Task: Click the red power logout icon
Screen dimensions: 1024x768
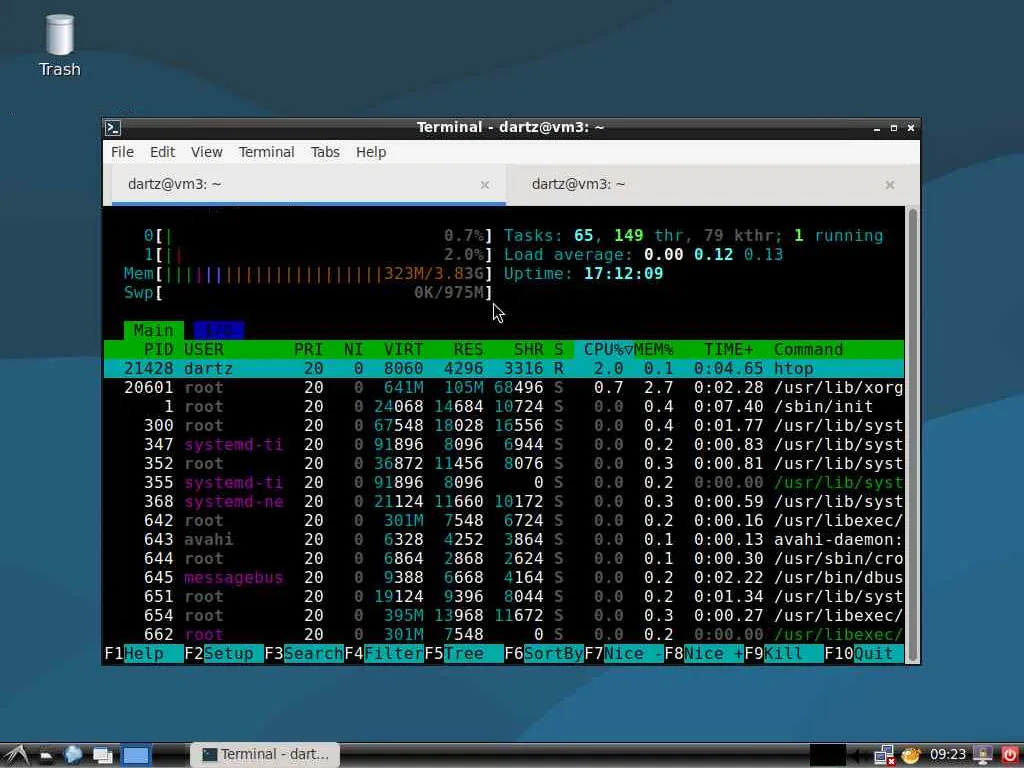Action: 1010,755
